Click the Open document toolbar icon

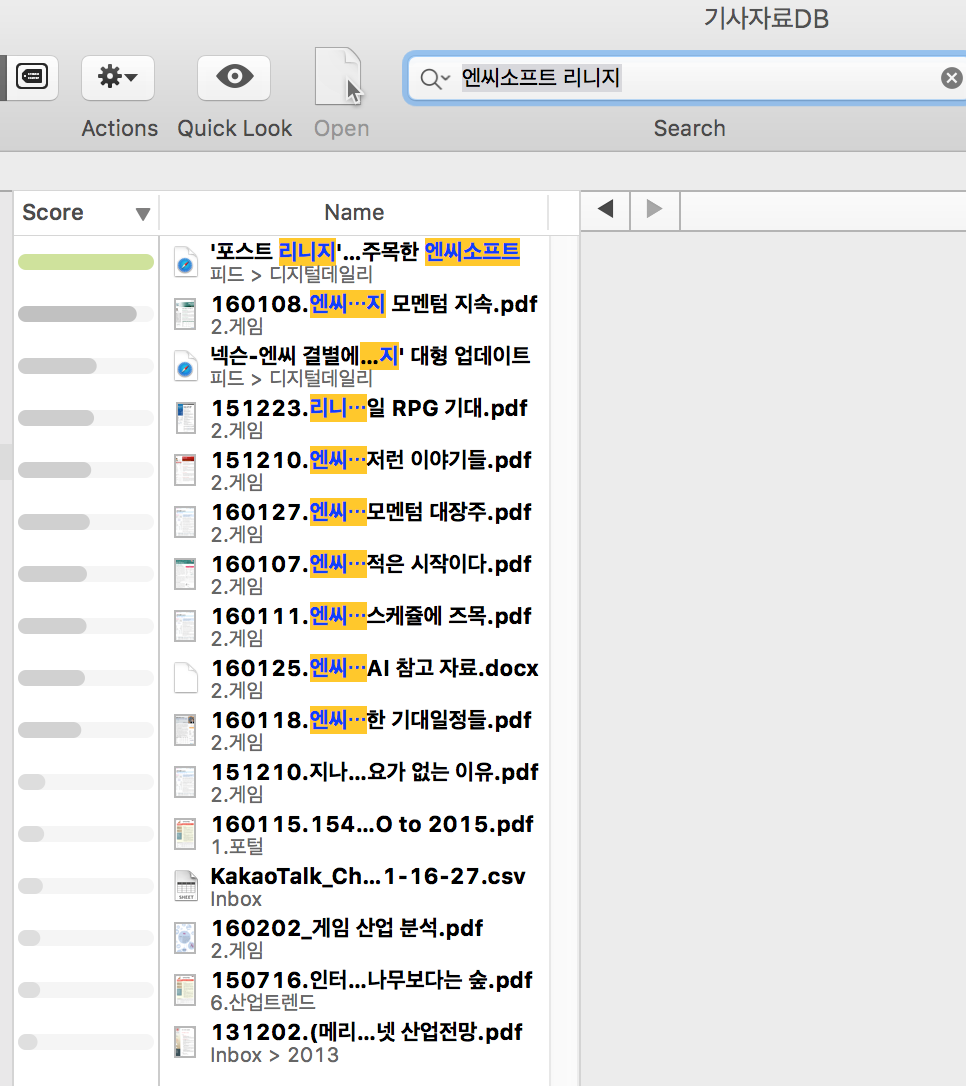[339, 76]
